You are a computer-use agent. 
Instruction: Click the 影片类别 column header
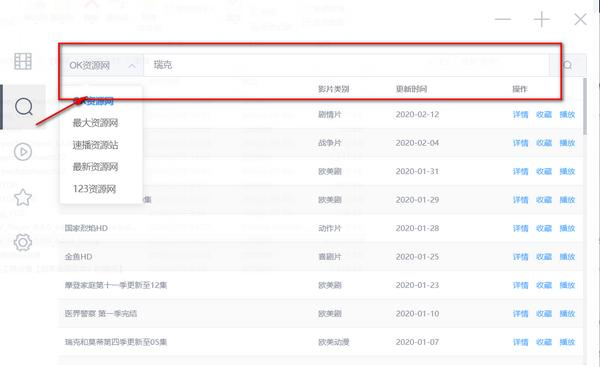point(333,89)
